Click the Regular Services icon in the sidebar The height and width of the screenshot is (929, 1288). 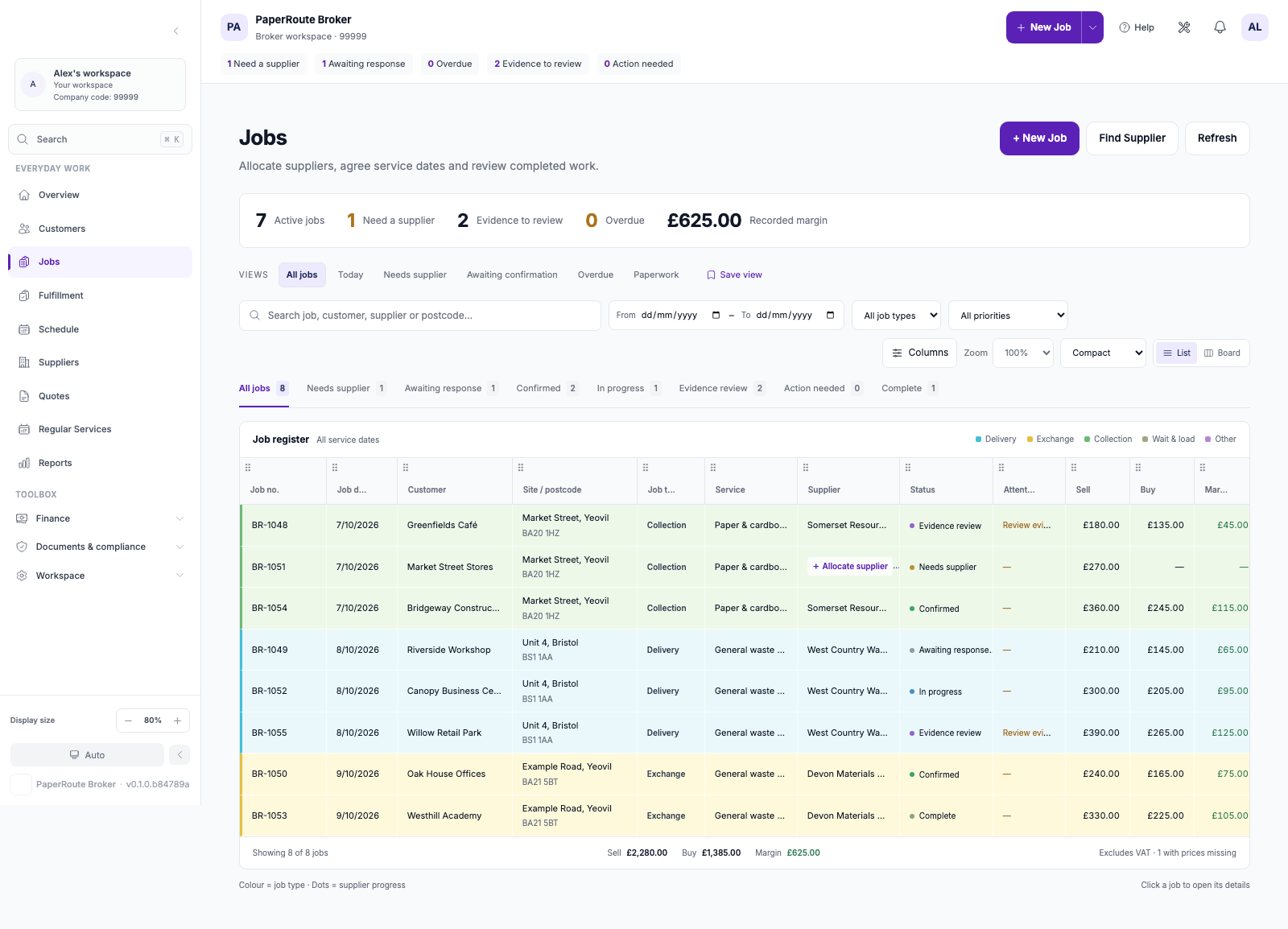(24, 429)
